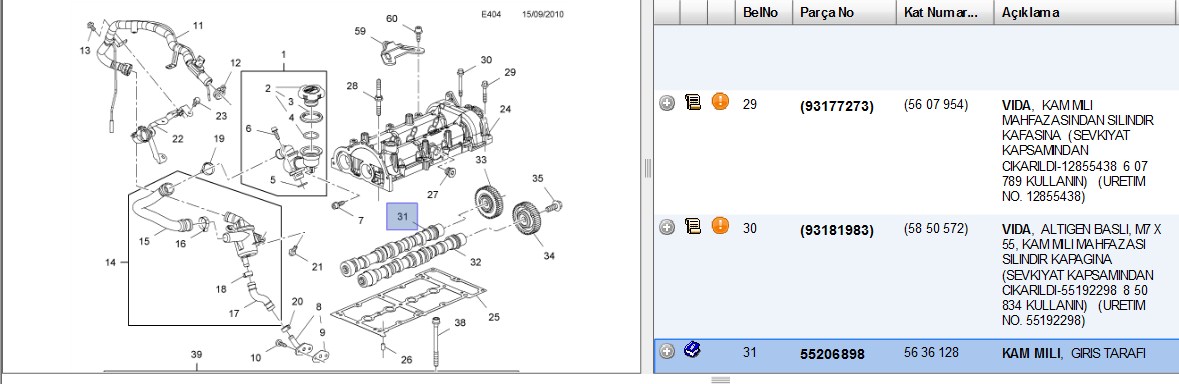The image size is (1179, 384).
Task: Expand row 31 with the plus icon
Action: (666, 351)
